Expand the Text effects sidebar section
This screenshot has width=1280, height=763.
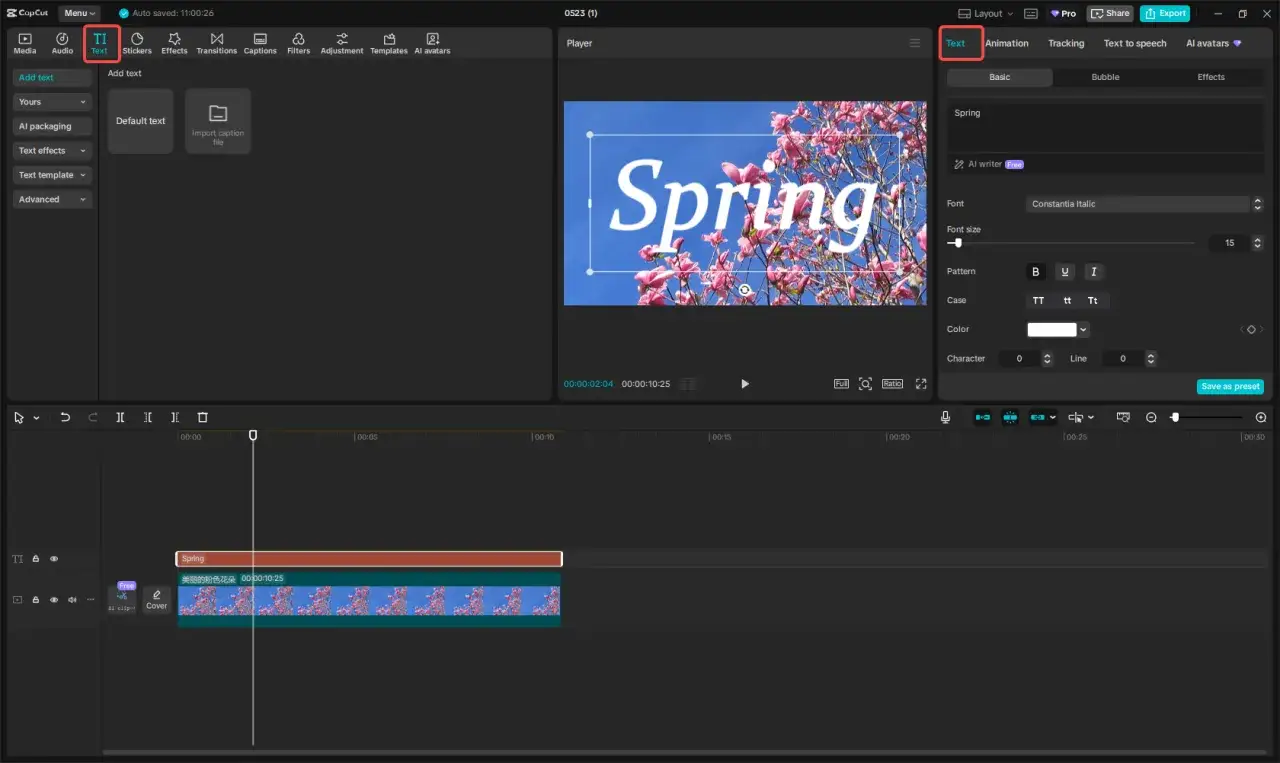(51, 150)
